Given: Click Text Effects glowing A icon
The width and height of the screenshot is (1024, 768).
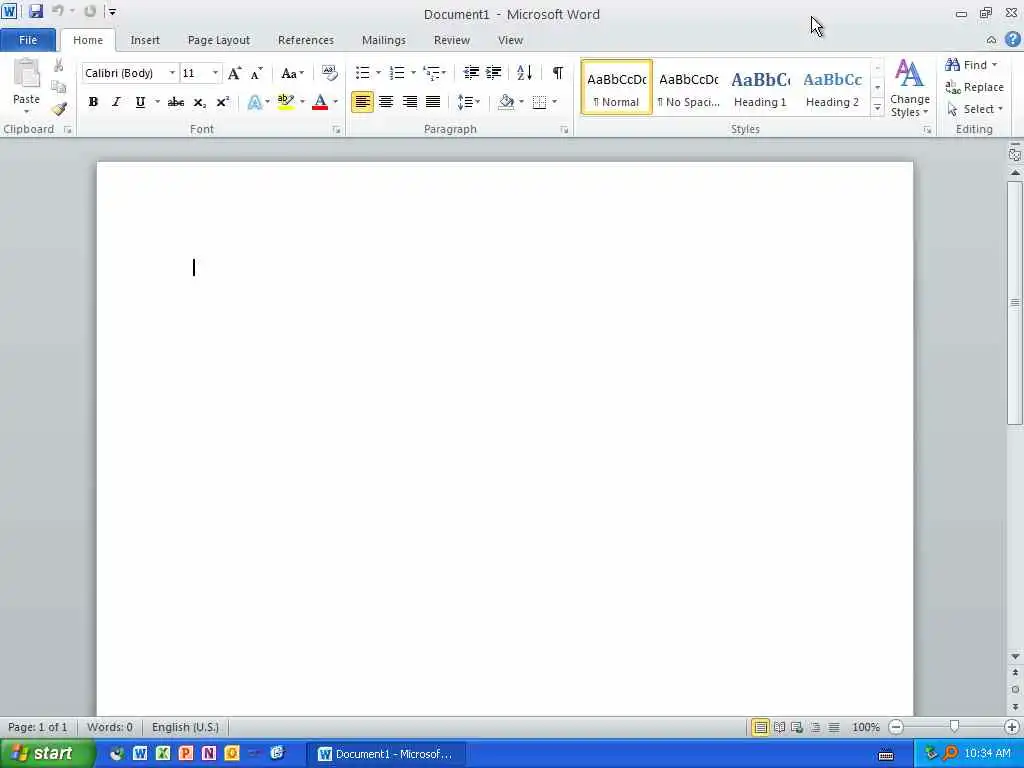Looking at the screenshot, I should (255, 102).
